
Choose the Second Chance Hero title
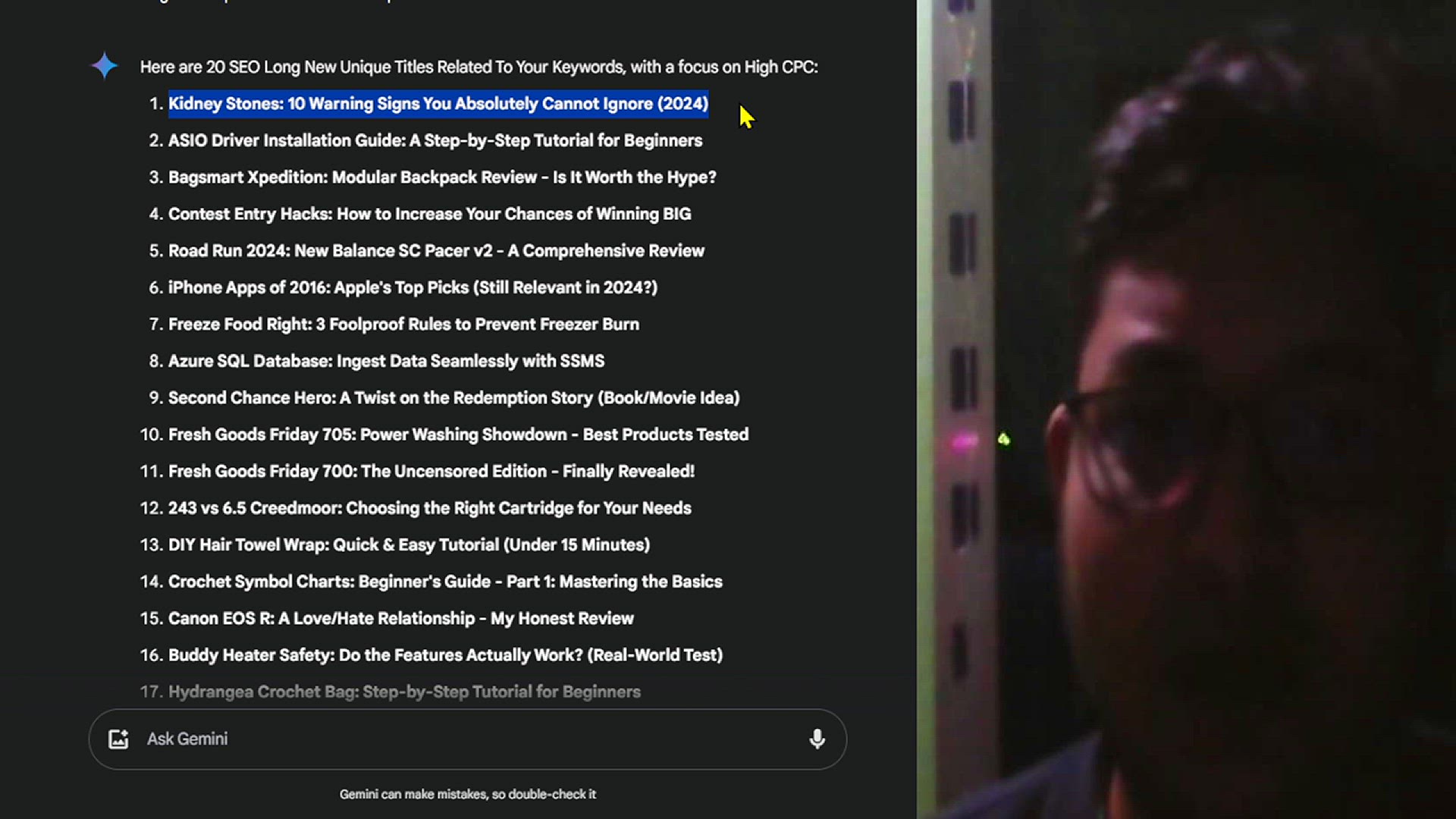click(x=453, y=398)
